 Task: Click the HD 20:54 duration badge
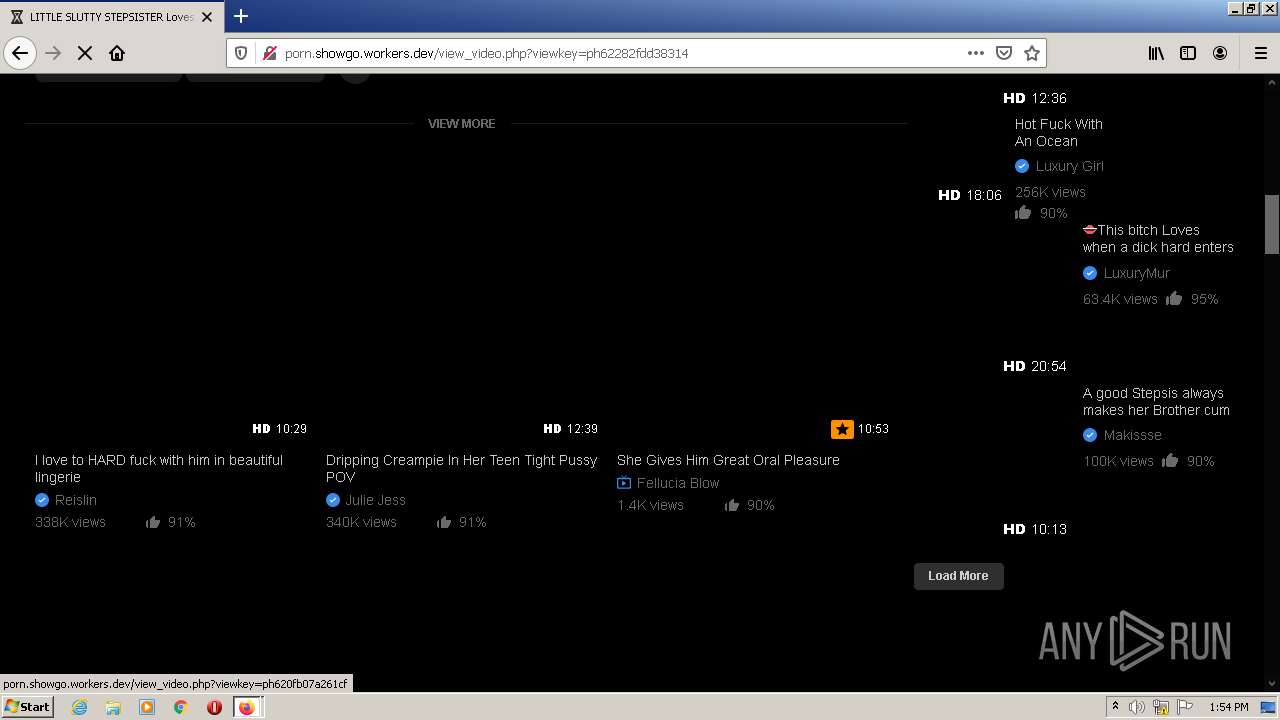click(1035, 366)
